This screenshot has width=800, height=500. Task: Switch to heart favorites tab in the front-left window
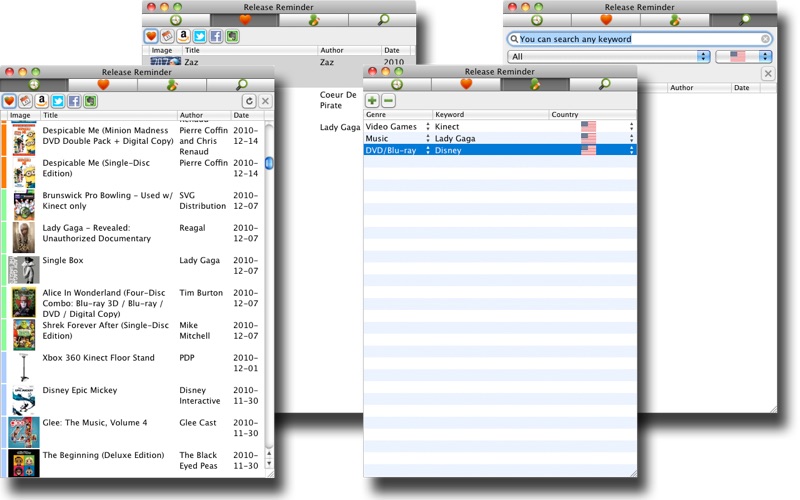click(103, 85)
